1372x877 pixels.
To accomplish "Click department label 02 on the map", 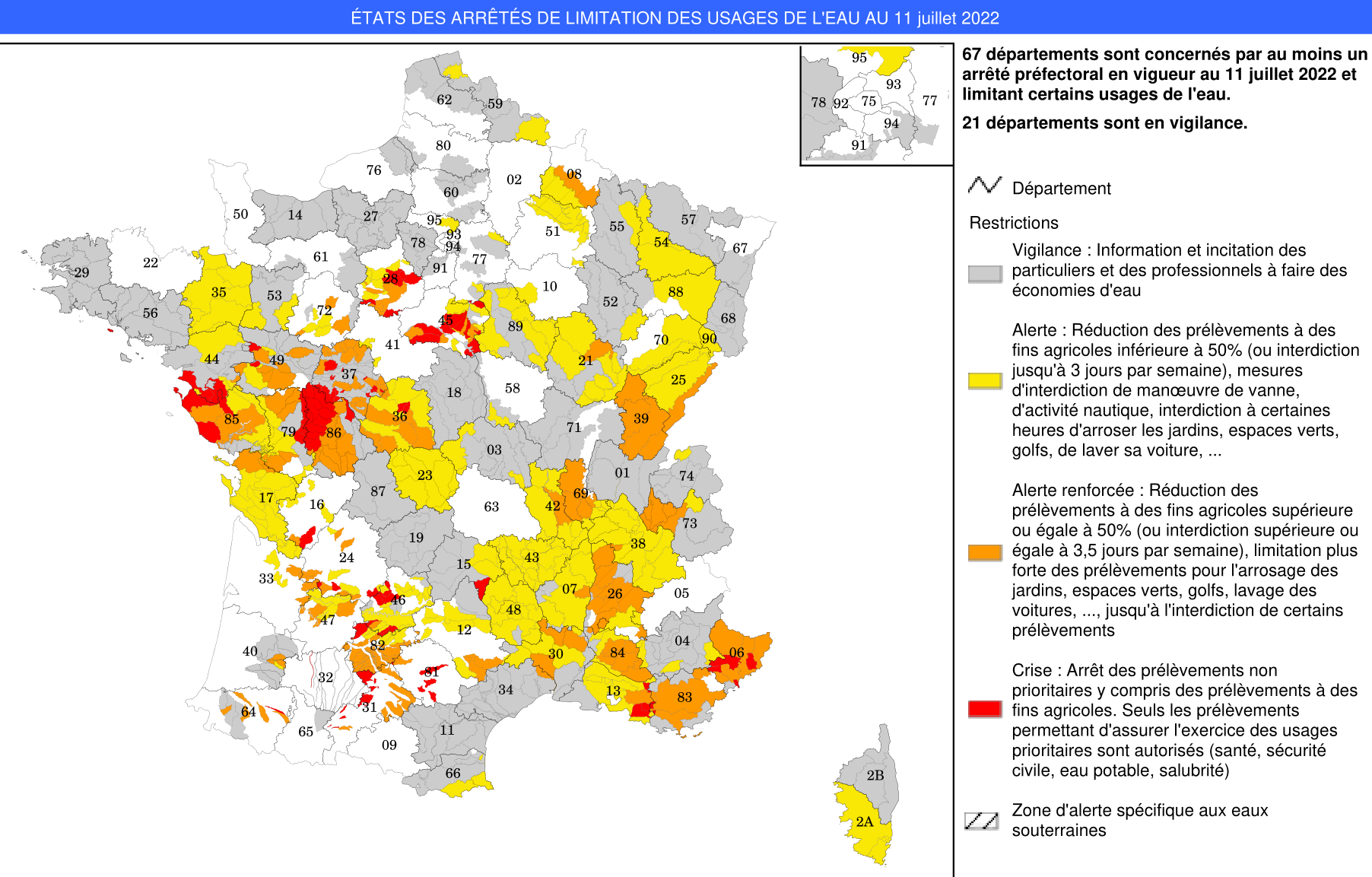I will click(x=514, y=180).
